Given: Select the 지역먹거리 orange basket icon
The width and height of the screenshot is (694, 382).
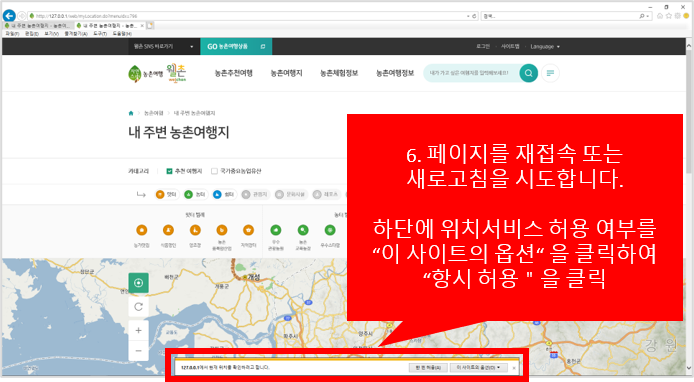Looking at the screenshot, I should [x=248, y=230].
